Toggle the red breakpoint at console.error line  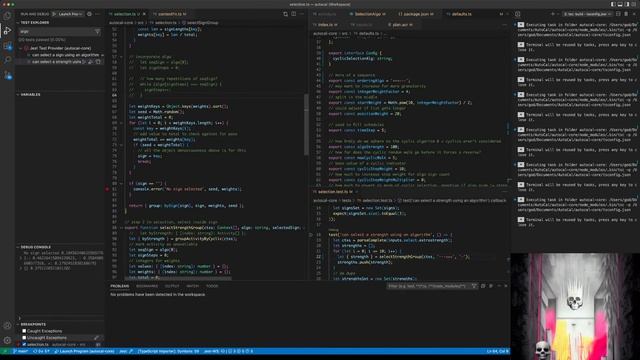[x=107, y=189]
